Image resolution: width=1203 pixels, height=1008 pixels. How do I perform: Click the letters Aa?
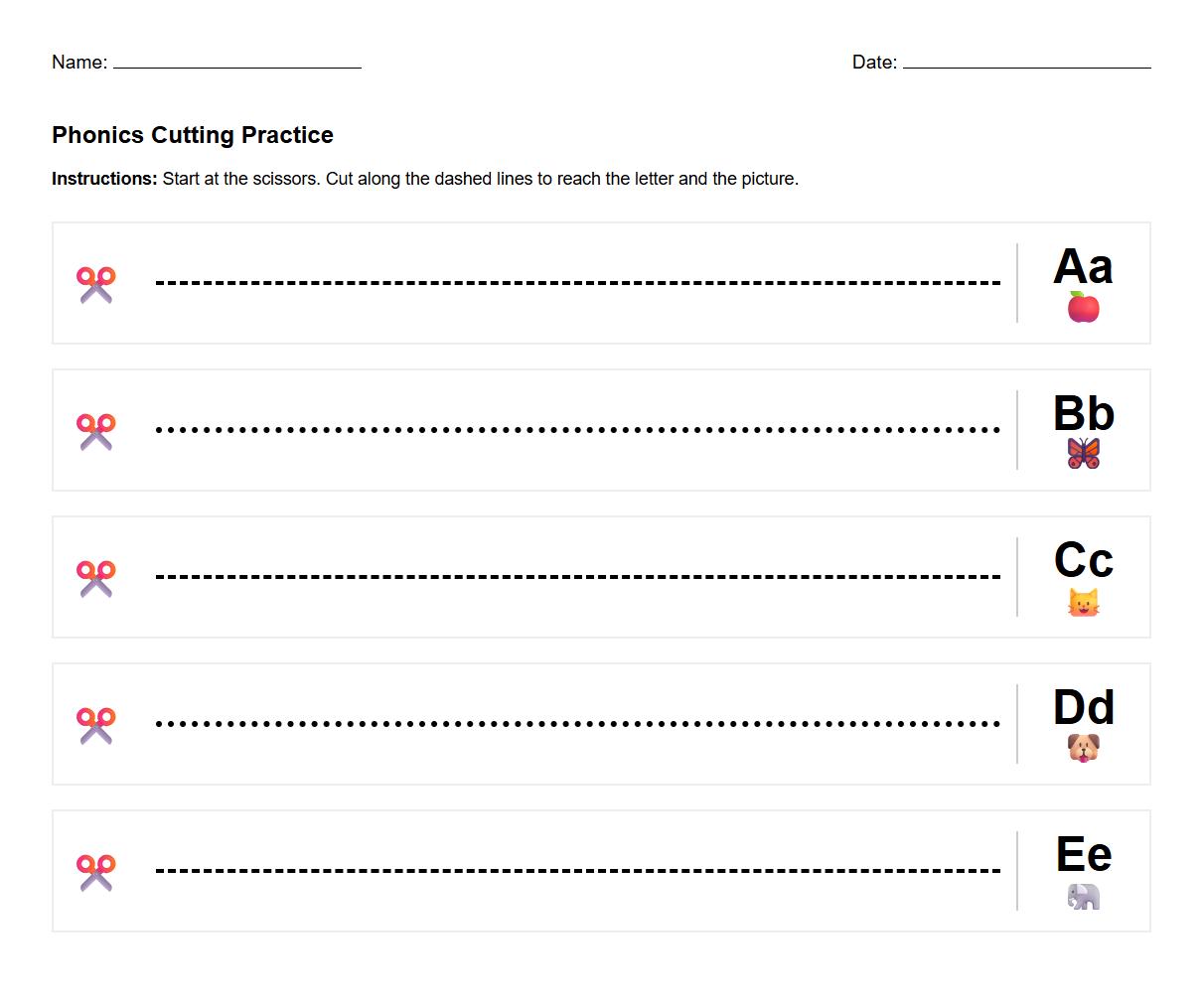[1084, 266]
